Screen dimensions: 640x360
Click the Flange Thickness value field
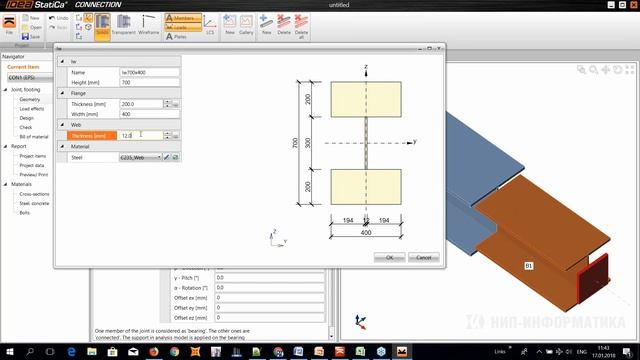tap(141, 104)
